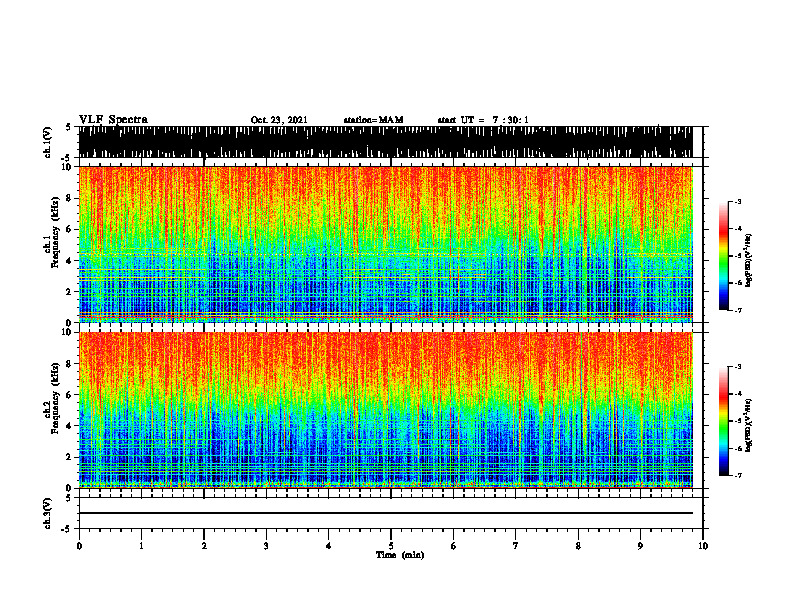Click time axis tick label 5 minutes
This screenshot has width=792, height=612.
pyautogui.click(x=391, y=546)
